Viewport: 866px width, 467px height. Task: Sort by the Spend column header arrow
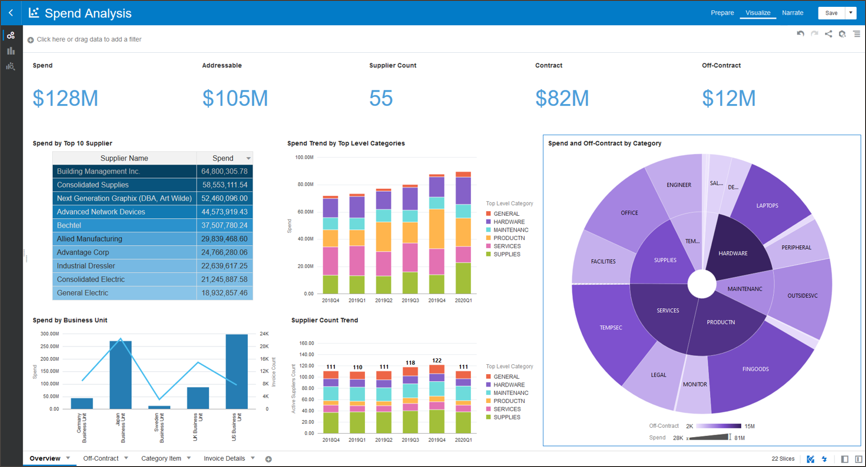249,158
